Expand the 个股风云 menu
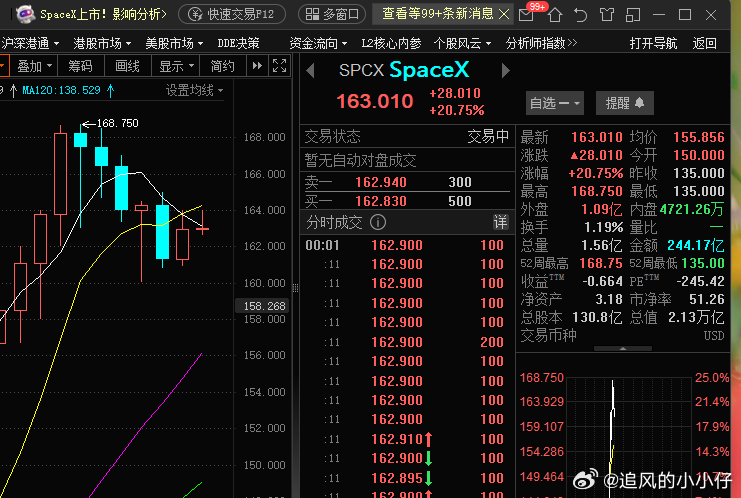 coord(462,43)
